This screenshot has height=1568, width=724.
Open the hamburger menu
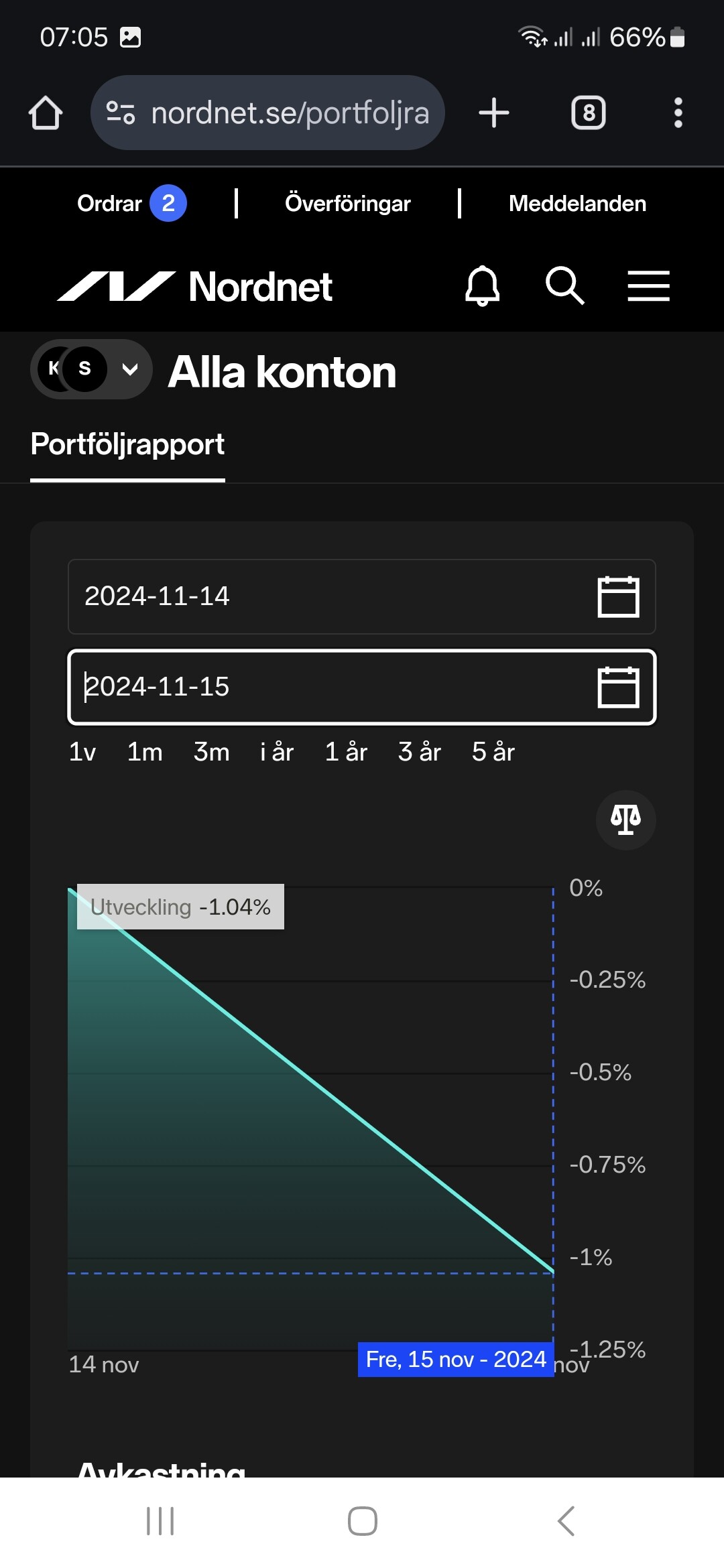click(x=648, y=286)
